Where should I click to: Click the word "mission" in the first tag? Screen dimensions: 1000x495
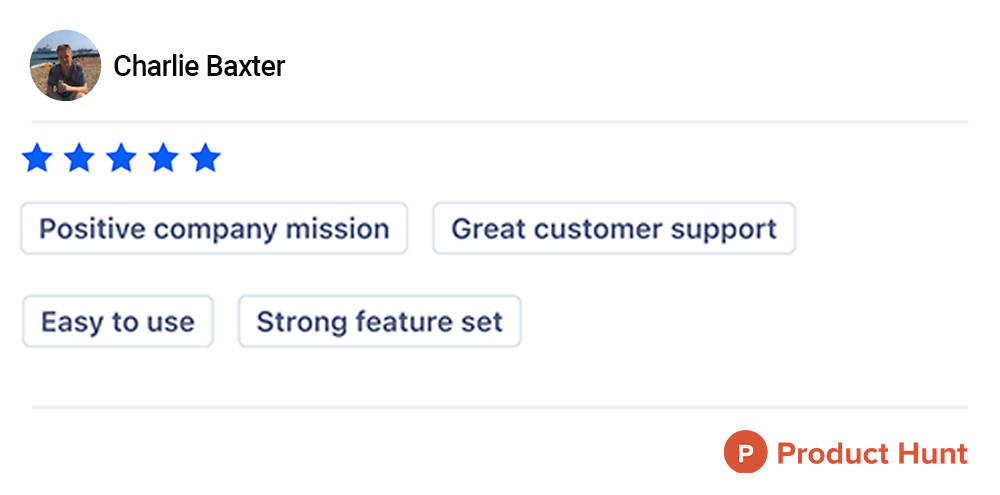point(338,229)
